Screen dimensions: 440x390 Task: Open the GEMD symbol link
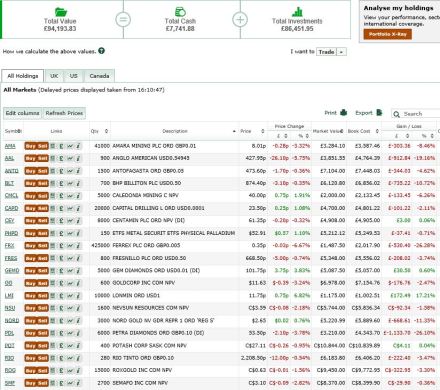click(x=12, y=271)
